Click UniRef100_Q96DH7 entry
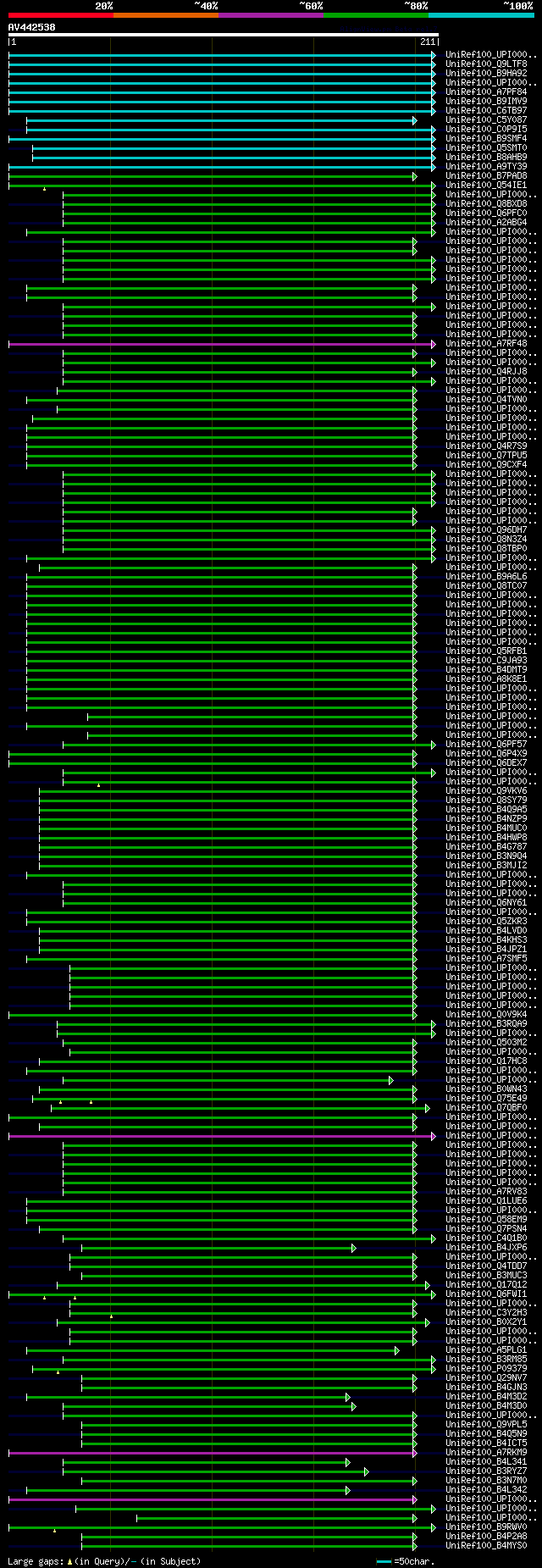 coord(486,530)
